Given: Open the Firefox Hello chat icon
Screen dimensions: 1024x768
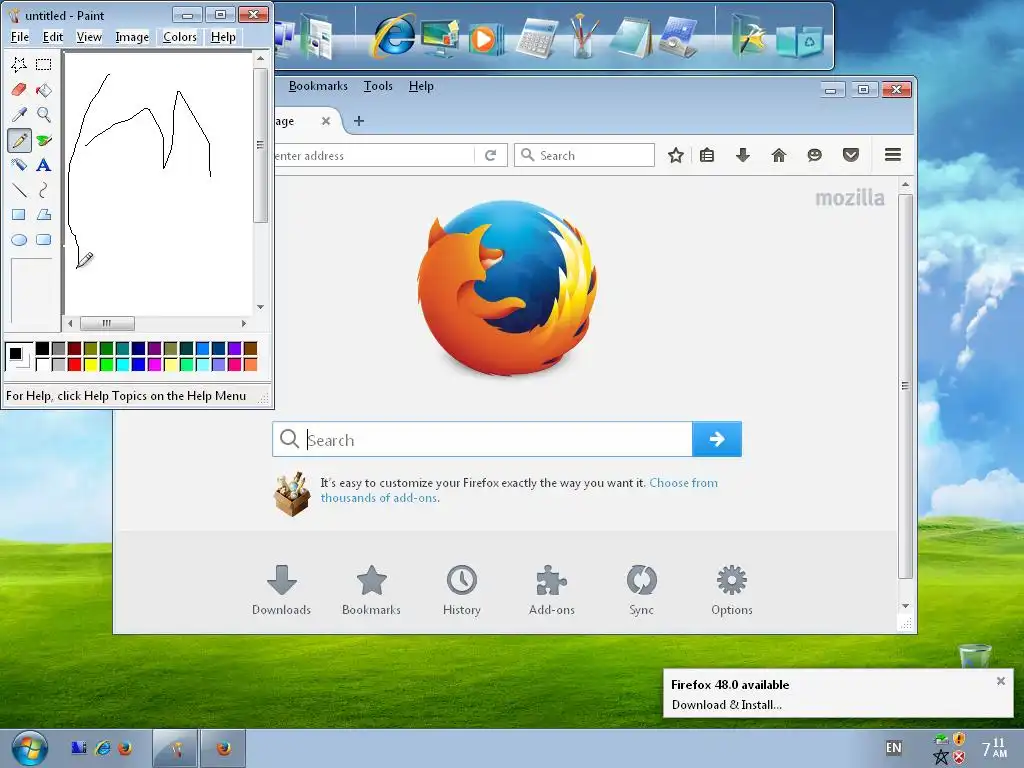Looking at the screenshot, I should click(x=814, y=155).
